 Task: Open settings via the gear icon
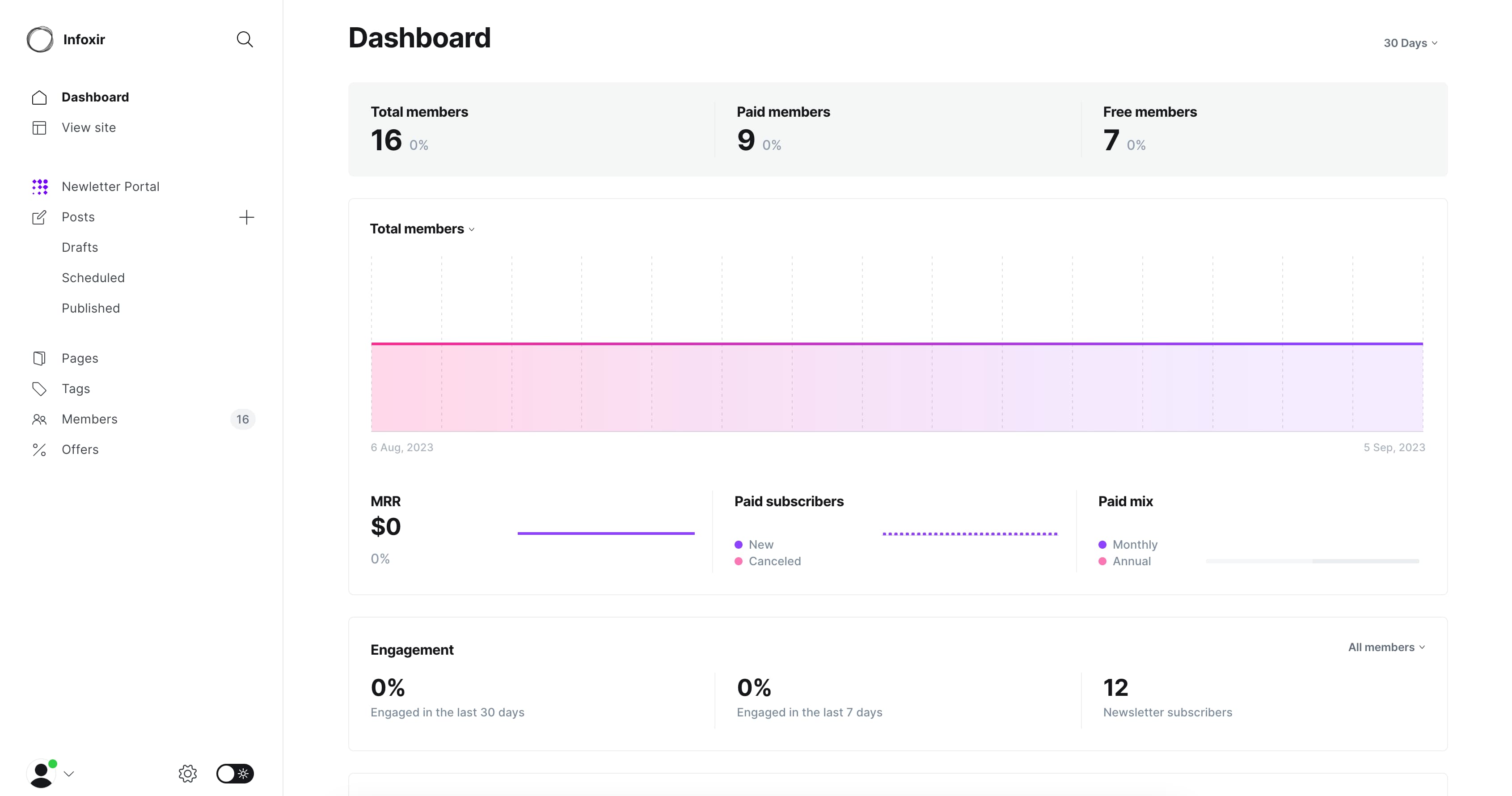188,773
